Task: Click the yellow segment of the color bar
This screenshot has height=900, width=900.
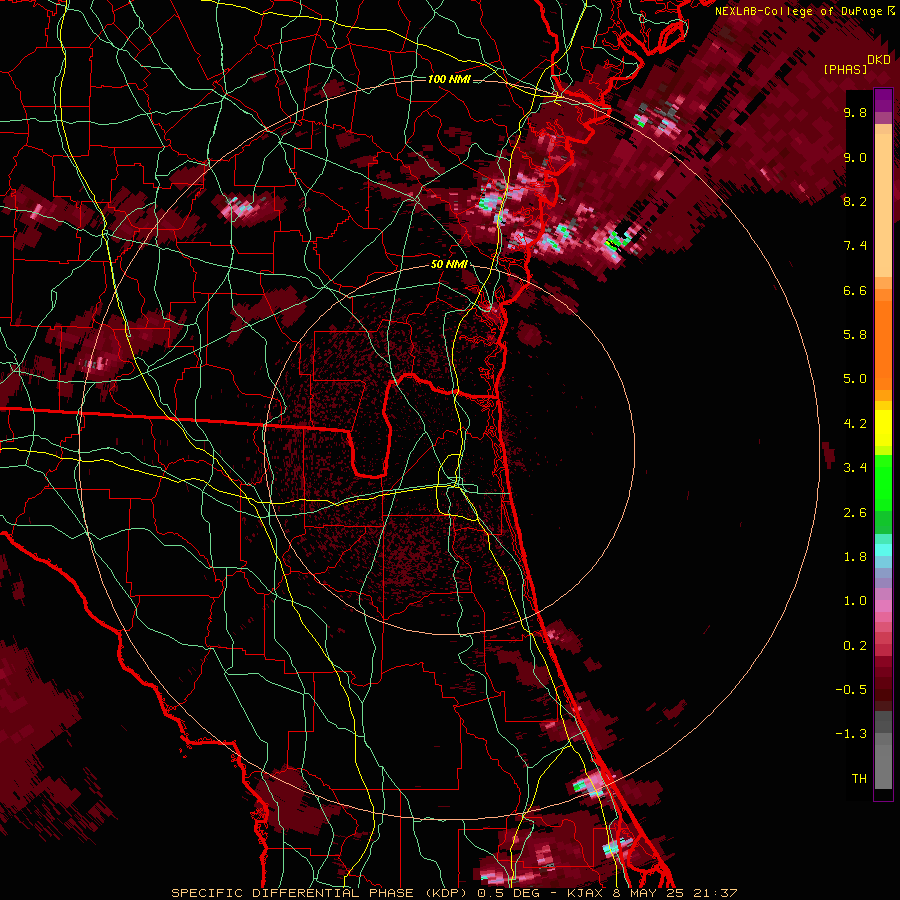Action: click(883, 428)
